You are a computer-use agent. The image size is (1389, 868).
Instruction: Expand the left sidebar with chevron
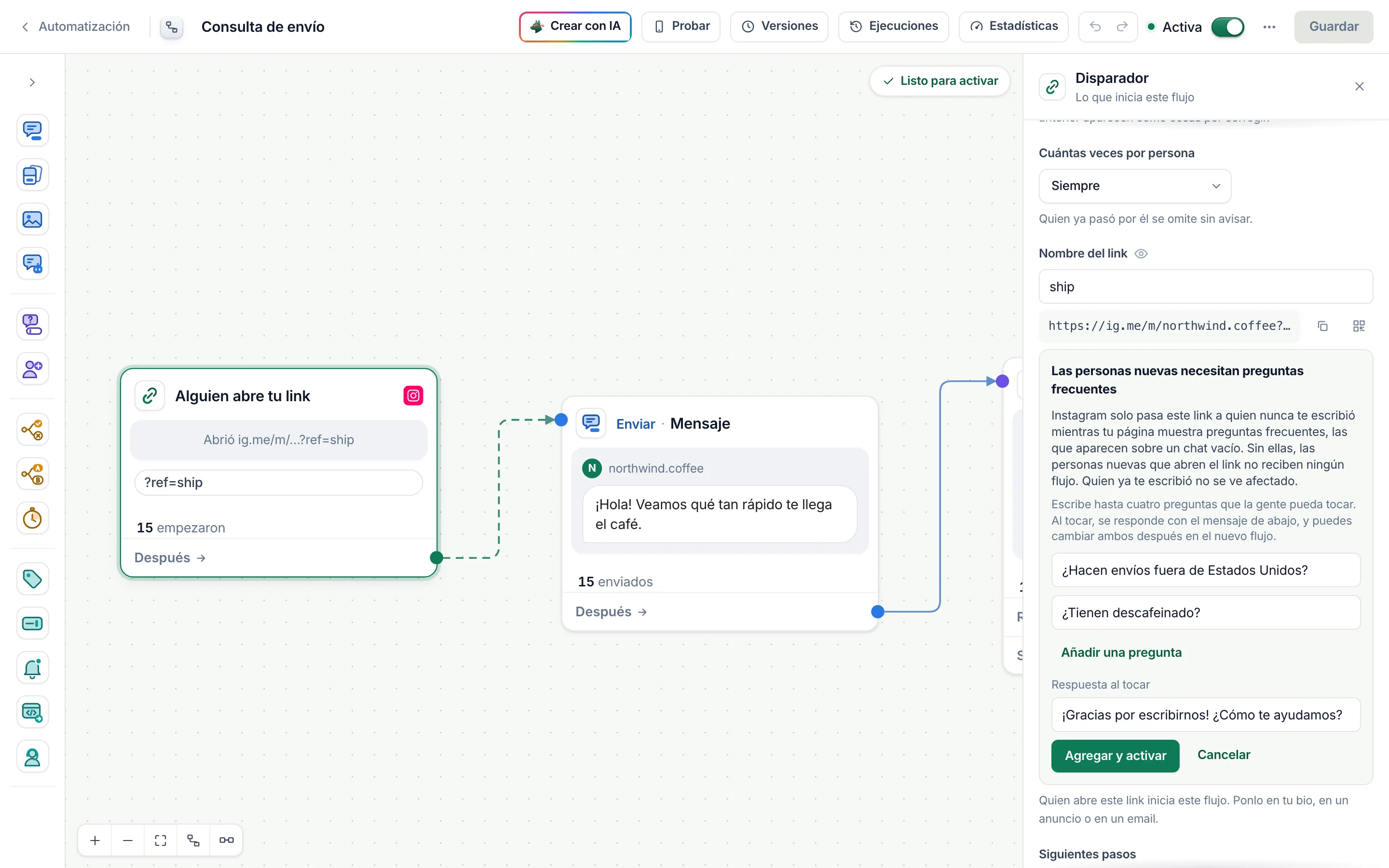[x=32, y=82]
